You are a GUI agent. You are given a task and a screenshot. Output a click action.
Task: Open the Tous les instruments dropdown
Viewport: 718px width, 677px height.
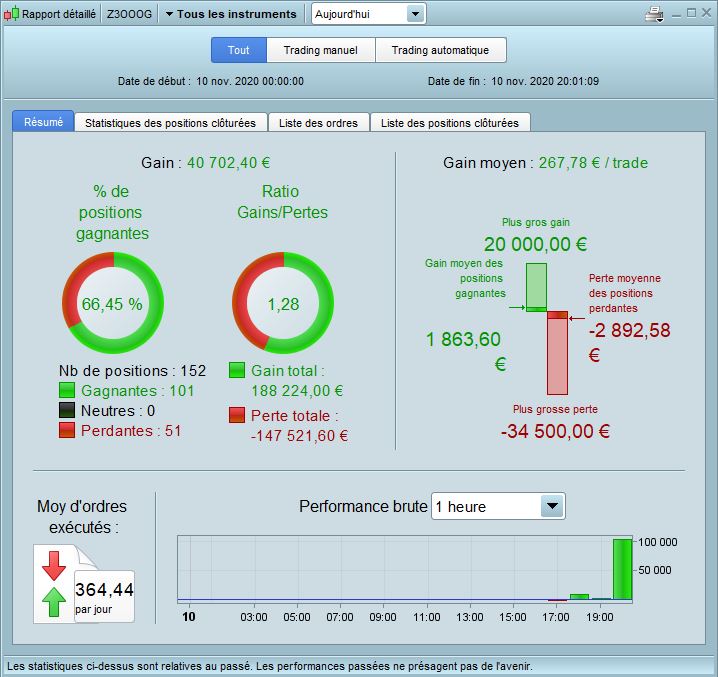coord(231,14)
